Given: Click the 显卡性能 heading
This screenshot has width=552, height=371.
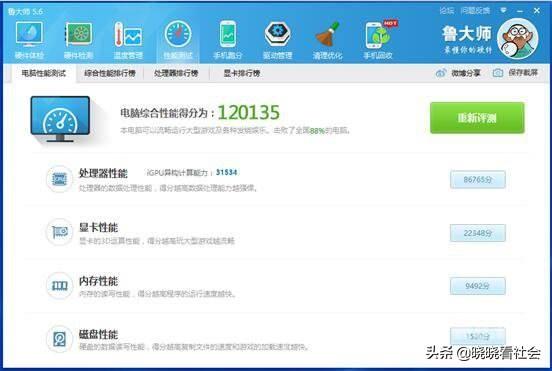Looking at the screenshot, I should coord(98,227).
